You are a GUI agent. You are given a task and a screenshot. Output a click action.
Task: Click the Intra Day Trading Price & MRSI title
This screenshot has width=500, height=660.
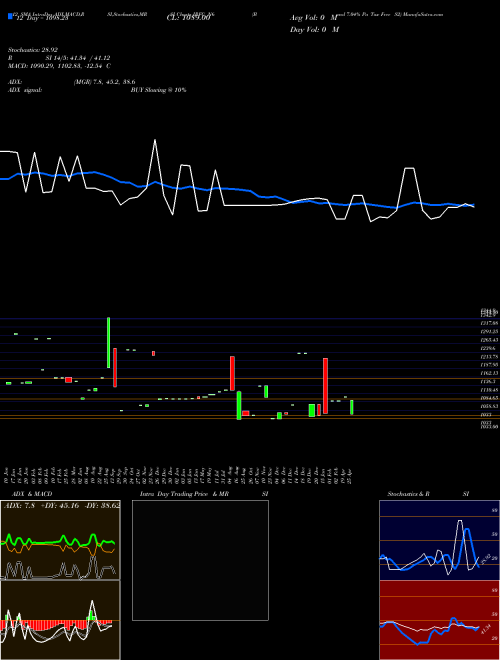204,494
